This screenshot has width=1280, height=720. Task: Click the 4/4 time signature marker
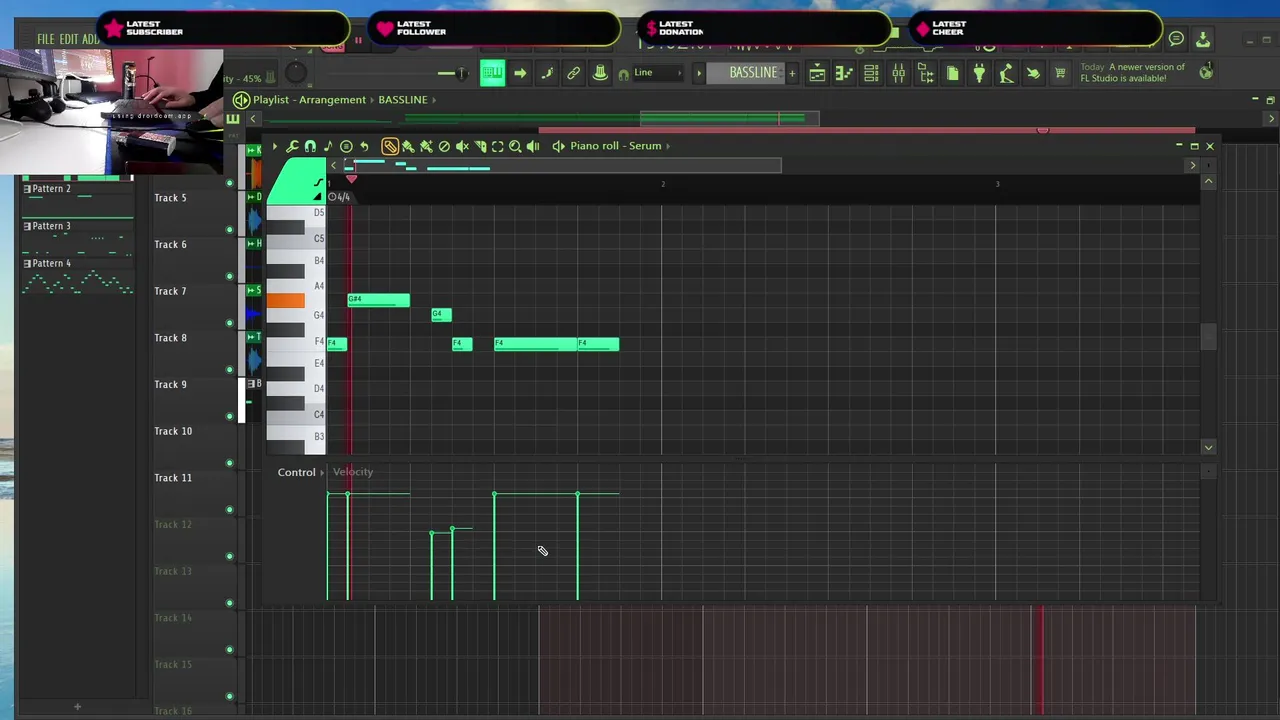339,197
